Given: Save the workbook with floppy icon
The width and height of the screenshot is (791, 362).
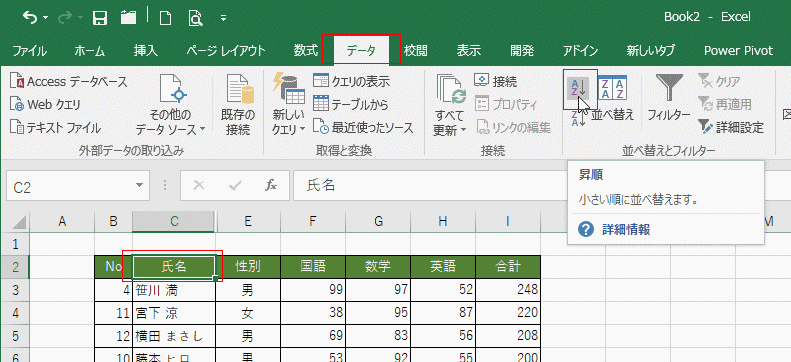Looking at the screenshot, I should pos(100,18).
